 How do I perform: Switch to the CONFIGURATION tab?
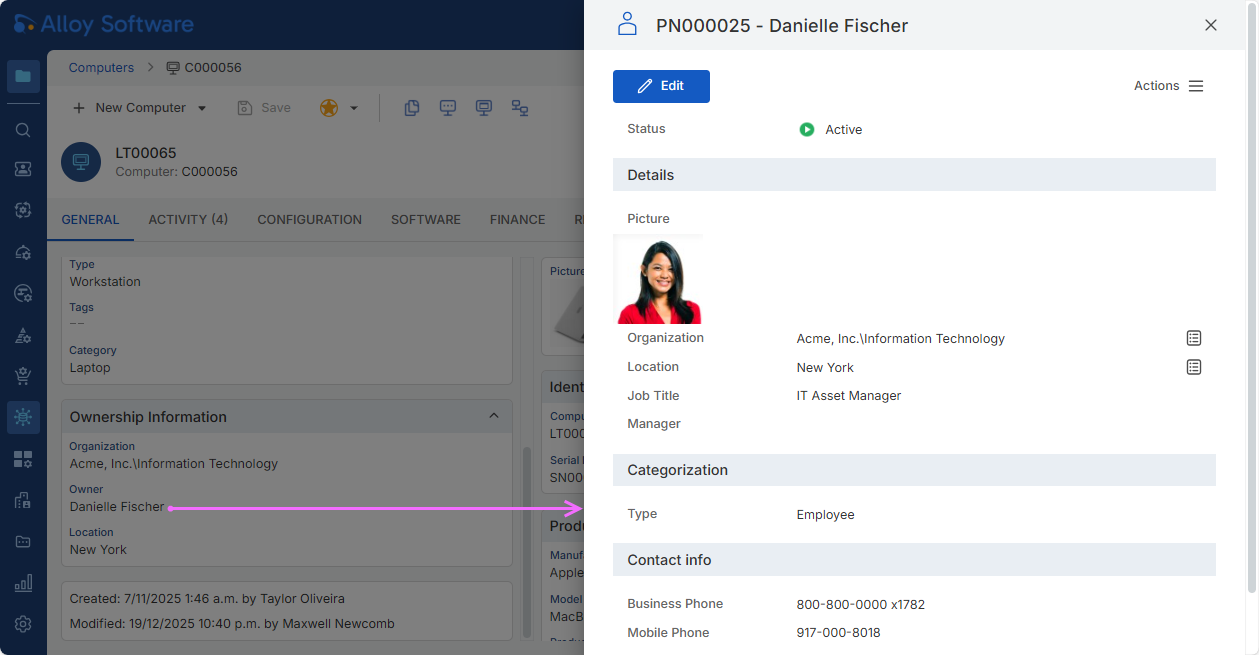(x=309, y=220)
